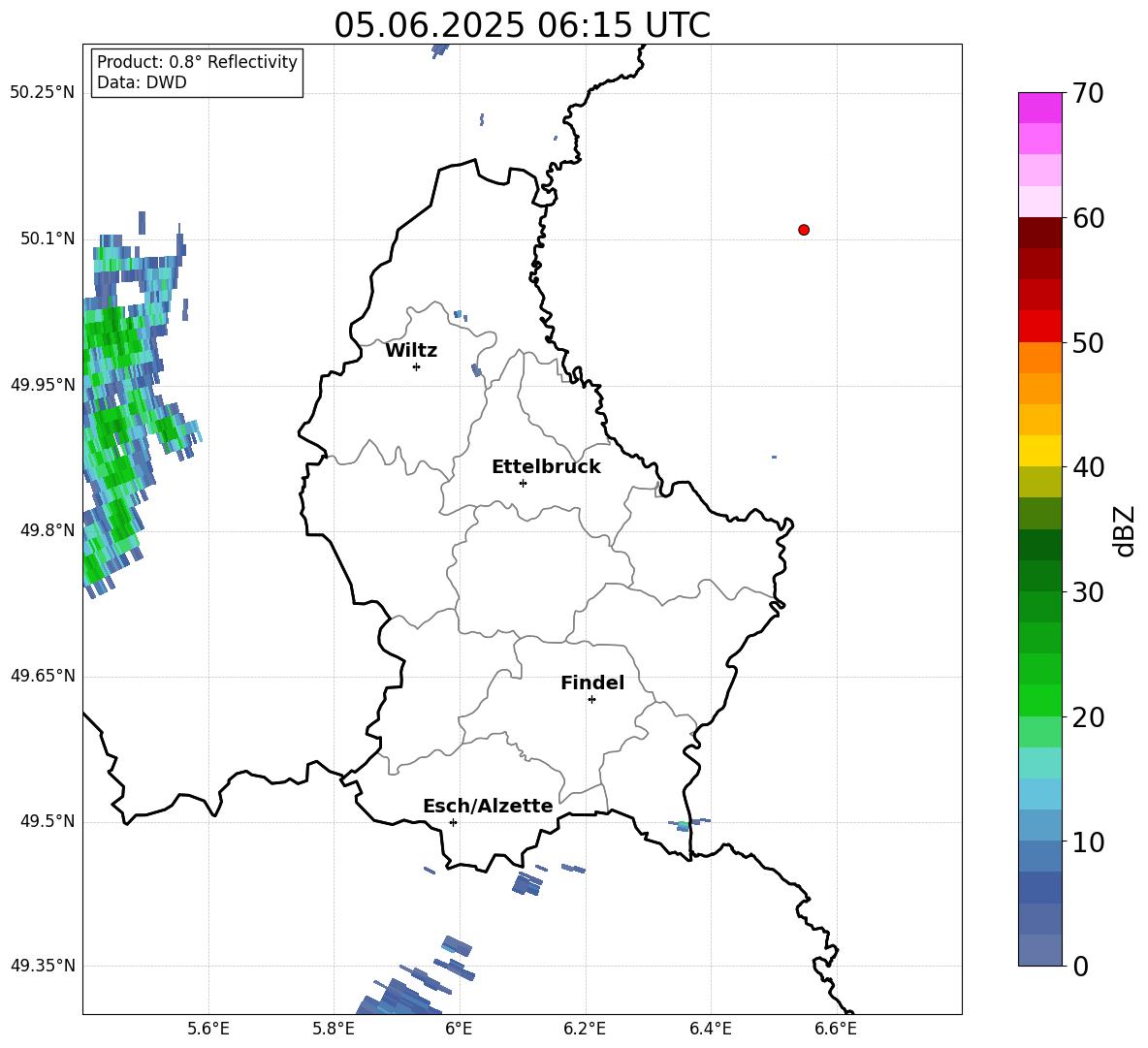Viewport: 1148px width, 1048px height.
Task: Click the 40 tick label on colorbar
Action: pyautogui.click(x=1088, y=467)
